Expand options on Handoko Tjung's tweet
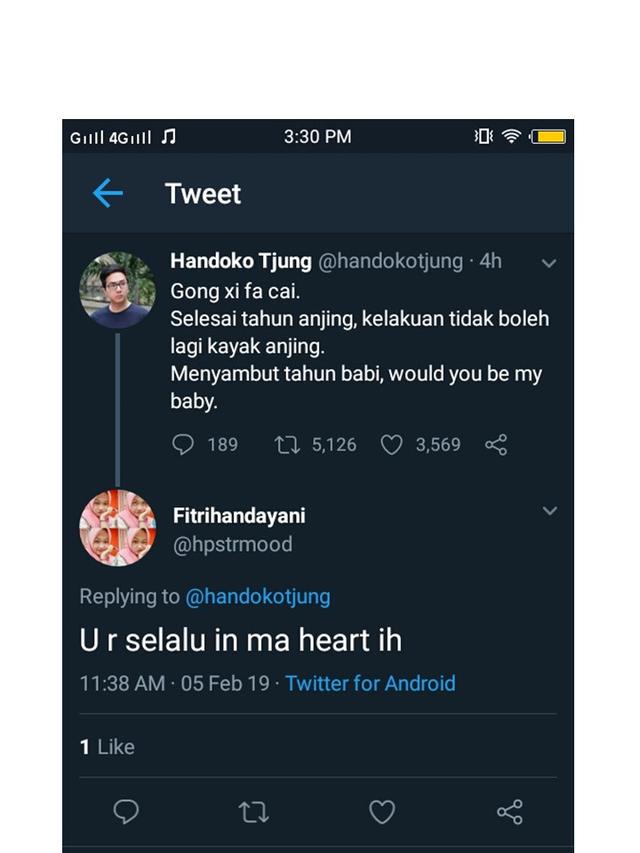The width and height of the screenshot is (640, 853). (x=548, y=263)
